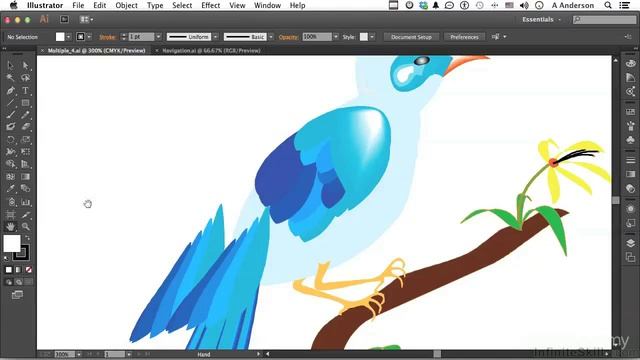Select the Width tool
Image resolution: width=640 pixels, height=360 pixels.
click(x=11, y=152)
